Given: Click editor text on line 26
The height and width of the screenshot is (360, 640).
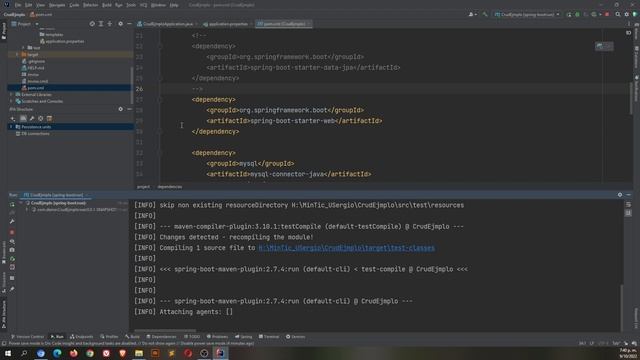Looking at the screenshot, I should pos(197,89).
